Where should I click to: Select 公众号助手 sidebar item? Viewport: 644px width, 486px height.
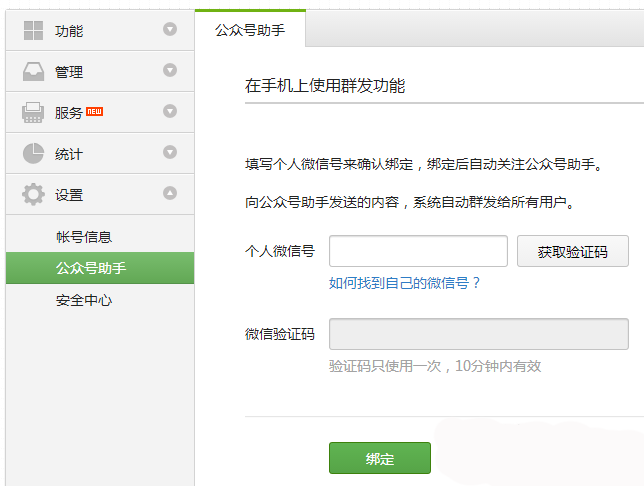coord(91,268)
